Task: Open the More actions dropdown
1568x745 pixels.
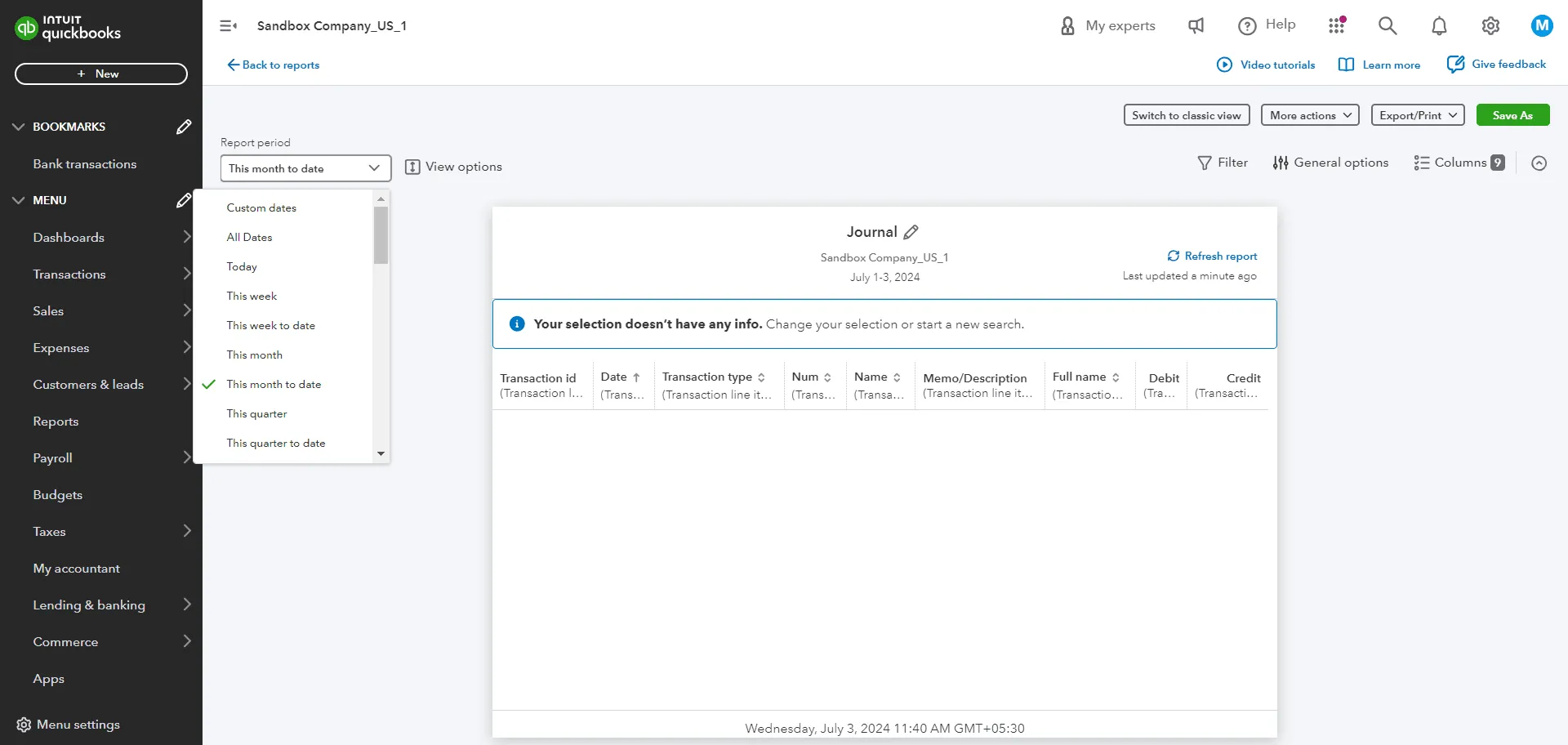Action: click(x=1310, y=115)
